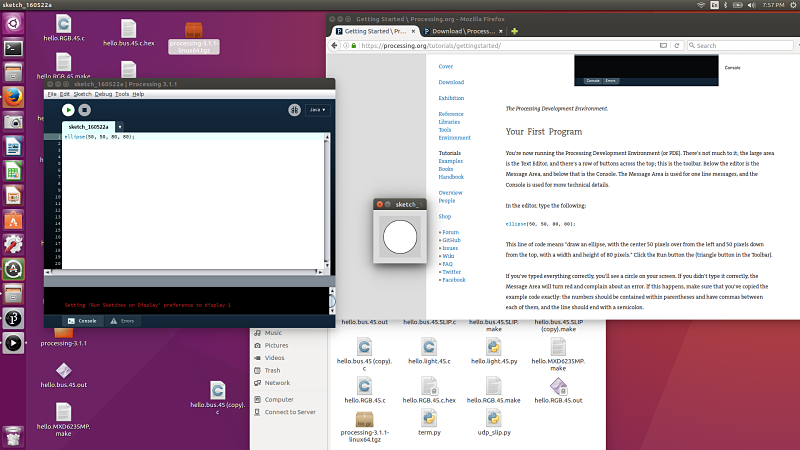
Task: Close the sketch output window
Action: coord(380,204)
